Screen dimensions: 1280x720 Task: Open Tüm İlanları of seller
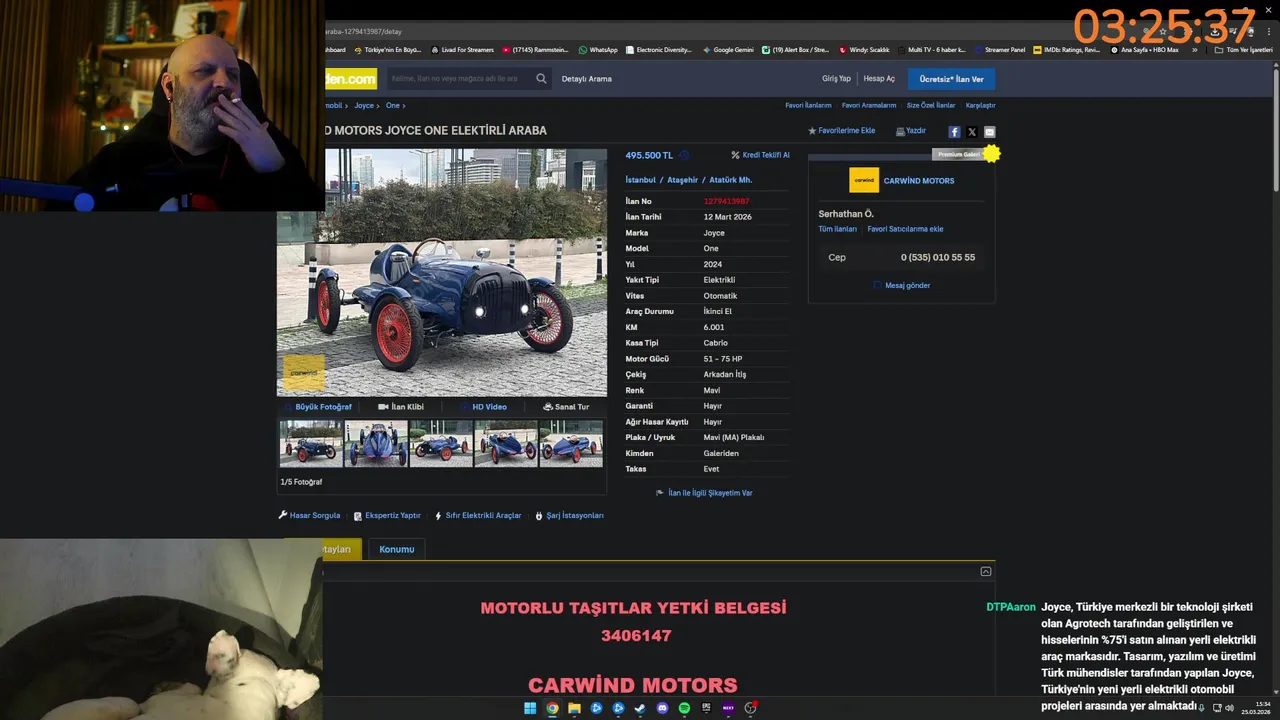pyautogui.click(x=838, y=229)
